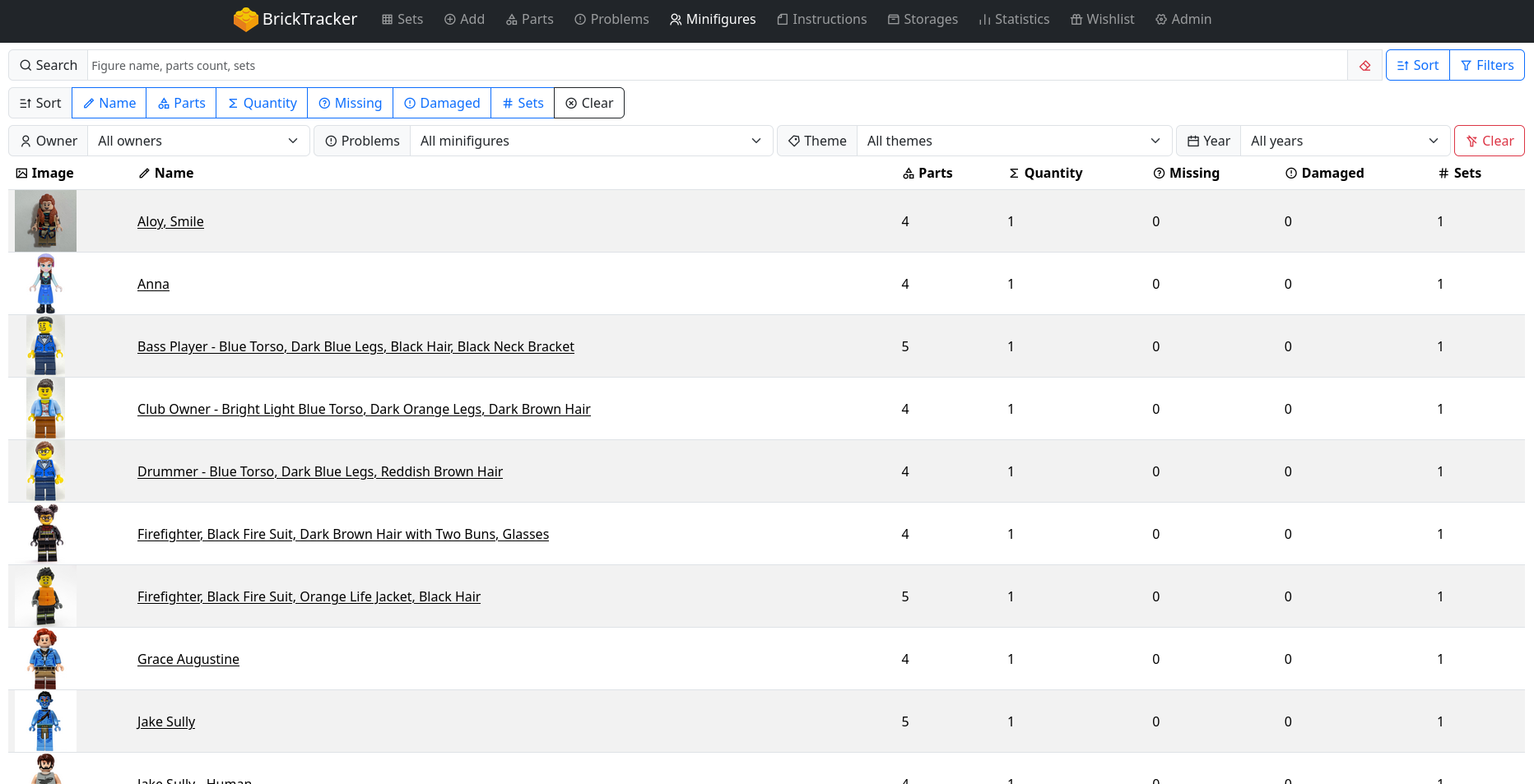The width and height of the screenshot is (1534, 784).
Task: Click the eraser icon in search bar
Action: (1365, 66)
